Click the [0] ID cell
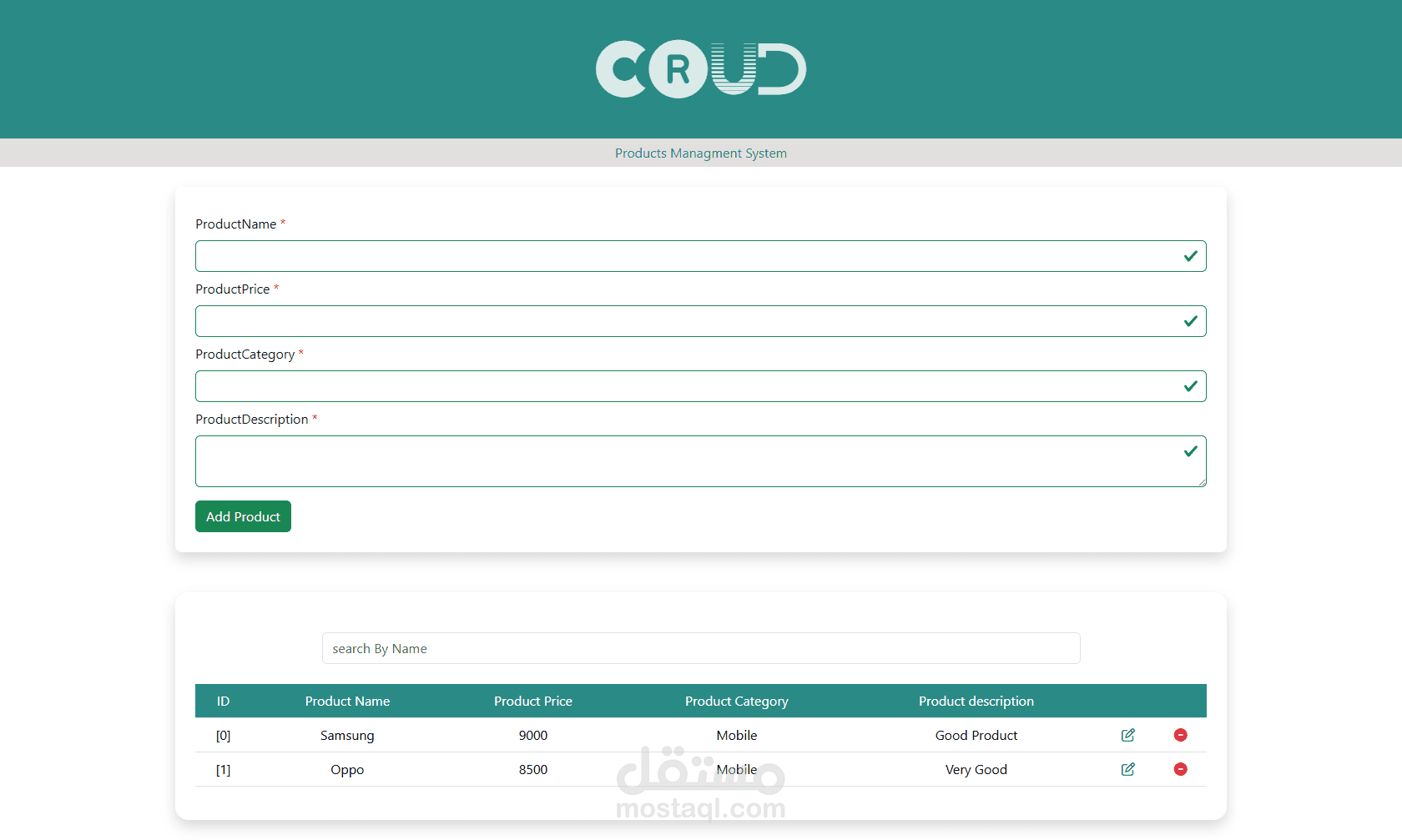The height and width of the screenshot is (840, 1402). pos(223,736)
